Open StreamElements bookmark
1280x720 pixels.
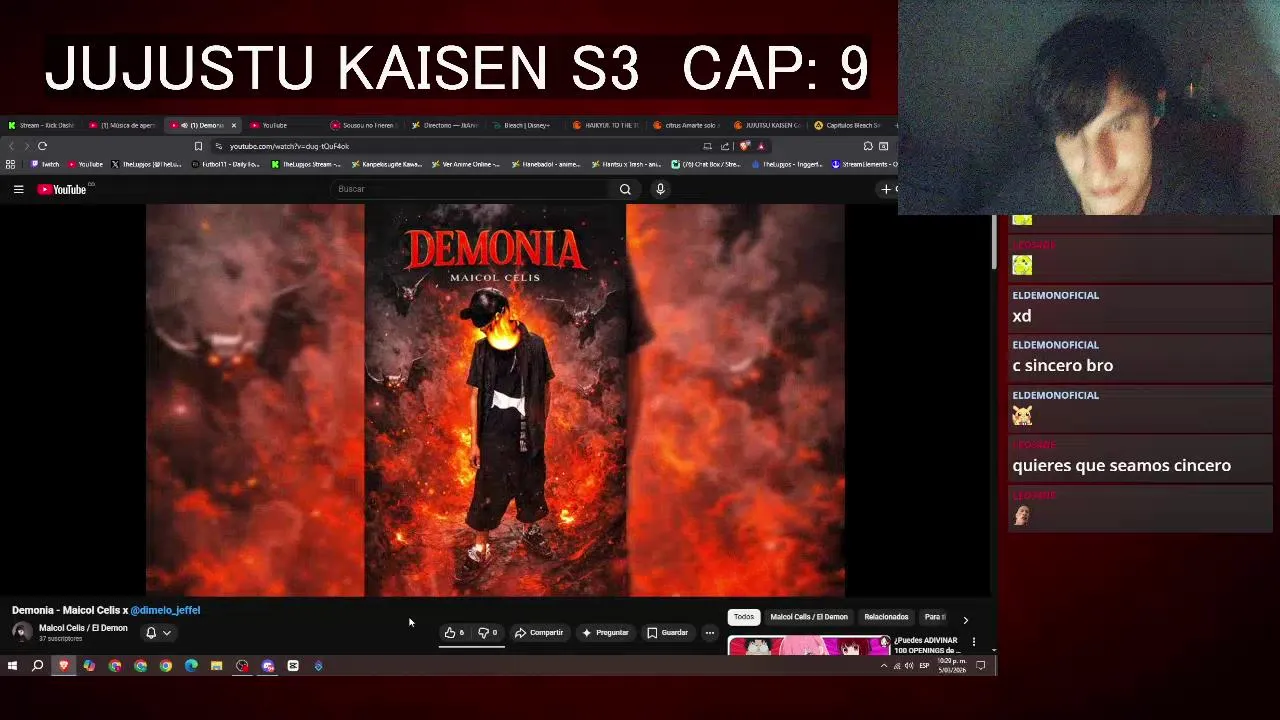click(x=864, y=164)
